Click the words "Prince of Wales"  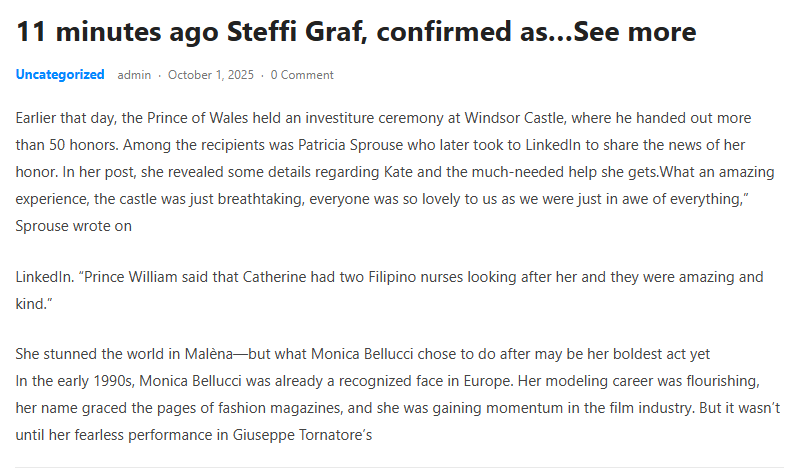point(207,118)
